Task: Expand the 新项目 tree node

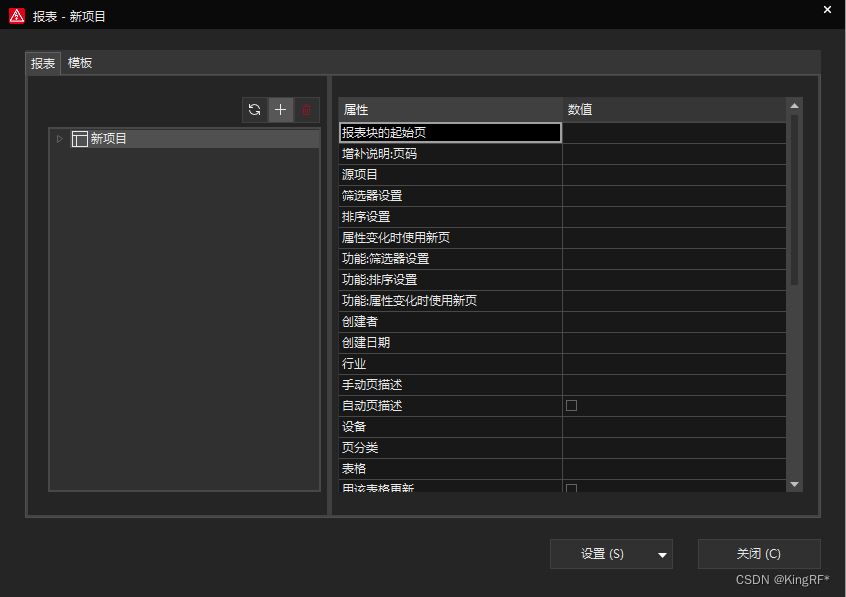Action: (60, 139)
